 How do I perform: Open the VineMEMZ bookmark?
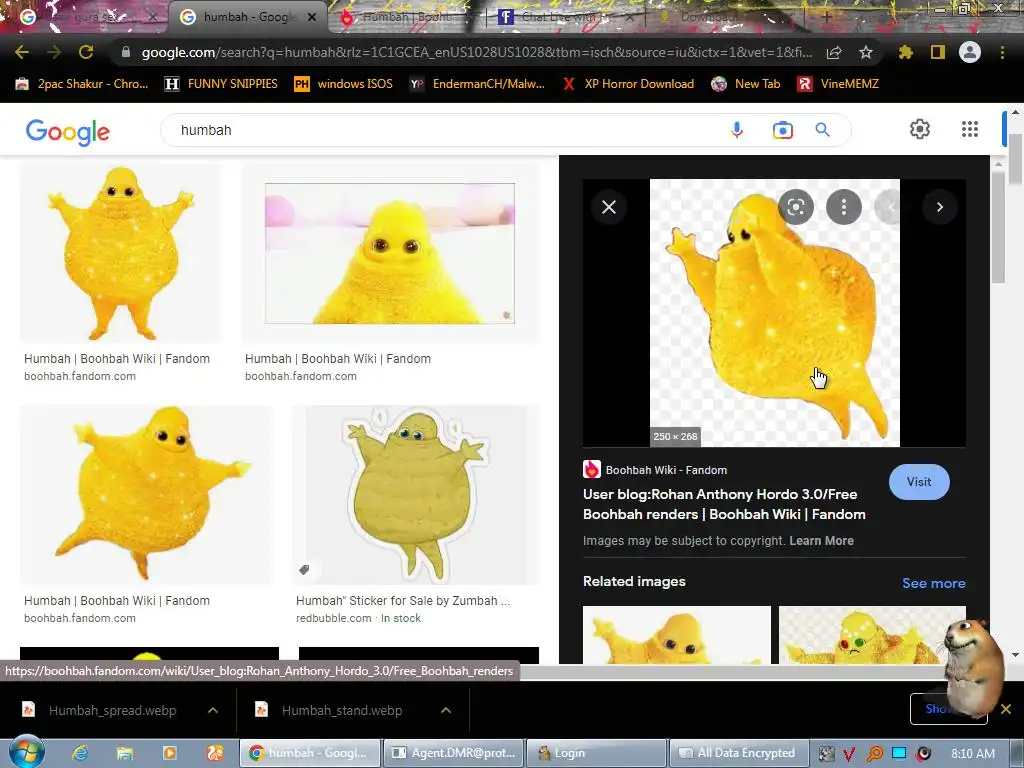[839, 84]
